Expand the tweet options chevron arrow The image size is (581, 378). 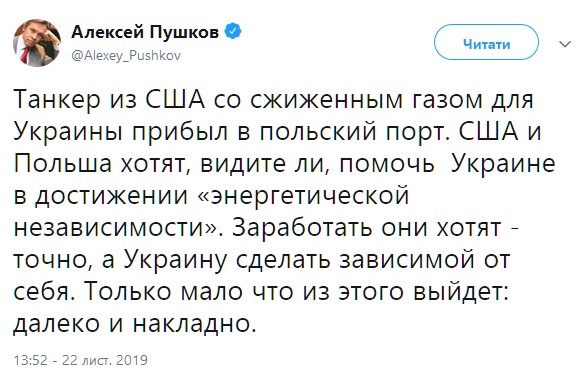[x=565, y=44]
